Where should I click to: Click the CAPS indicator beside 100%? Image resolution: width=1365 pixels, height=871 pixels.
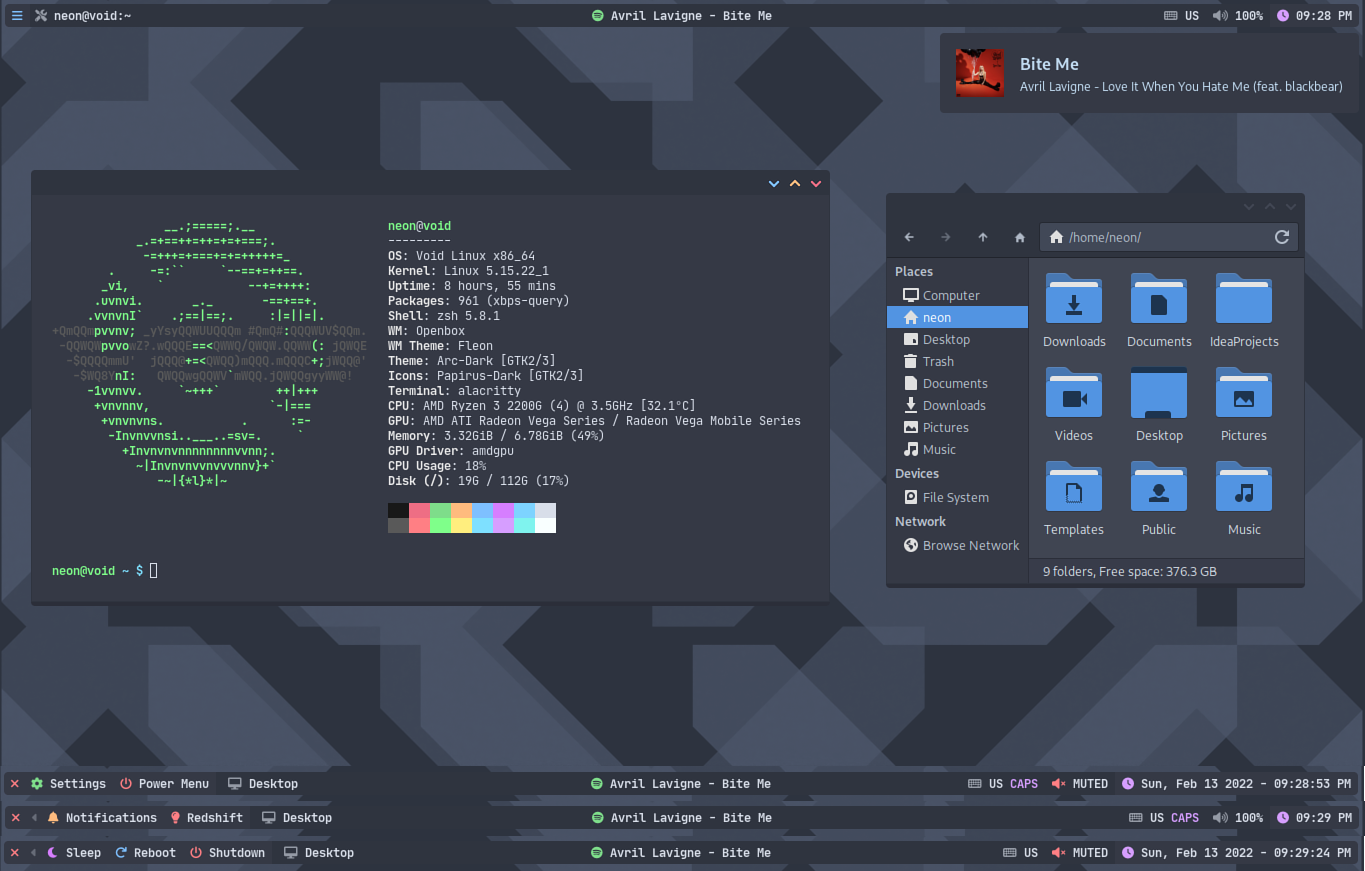[x=1185, y=818]
